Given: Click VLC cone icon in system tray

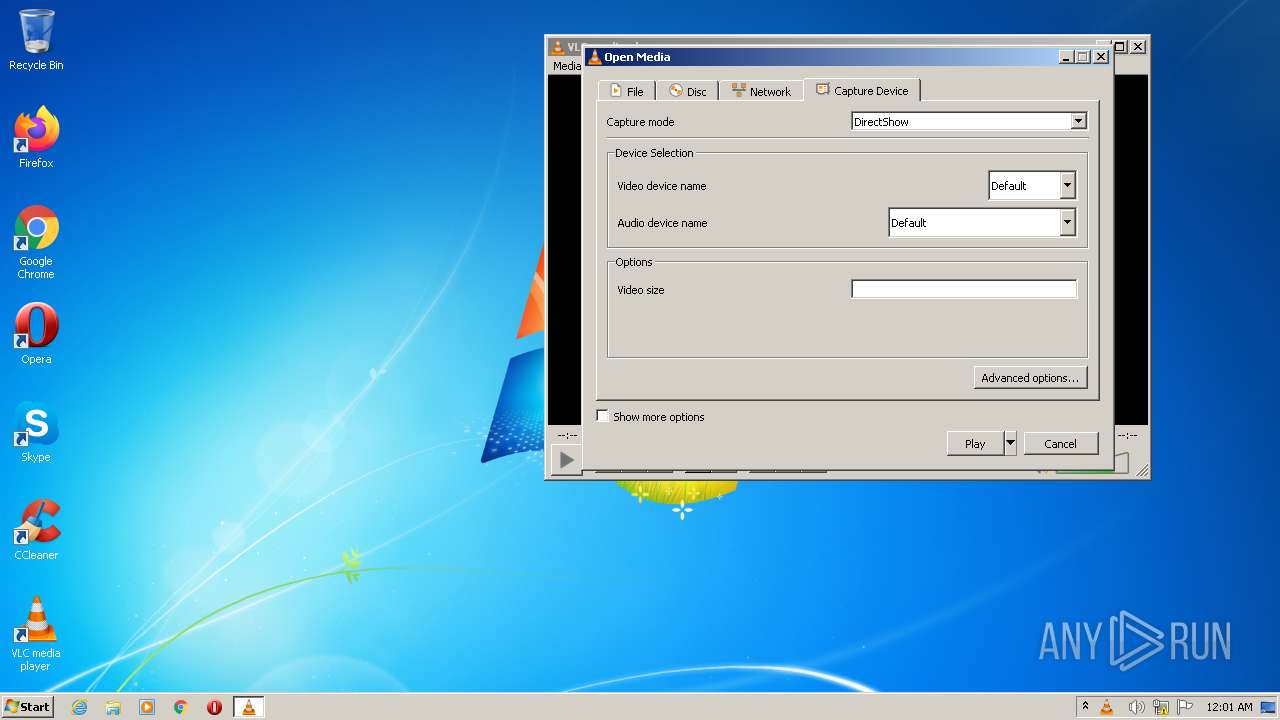Looking at the screenshot, I should [x=1107, y=707].
